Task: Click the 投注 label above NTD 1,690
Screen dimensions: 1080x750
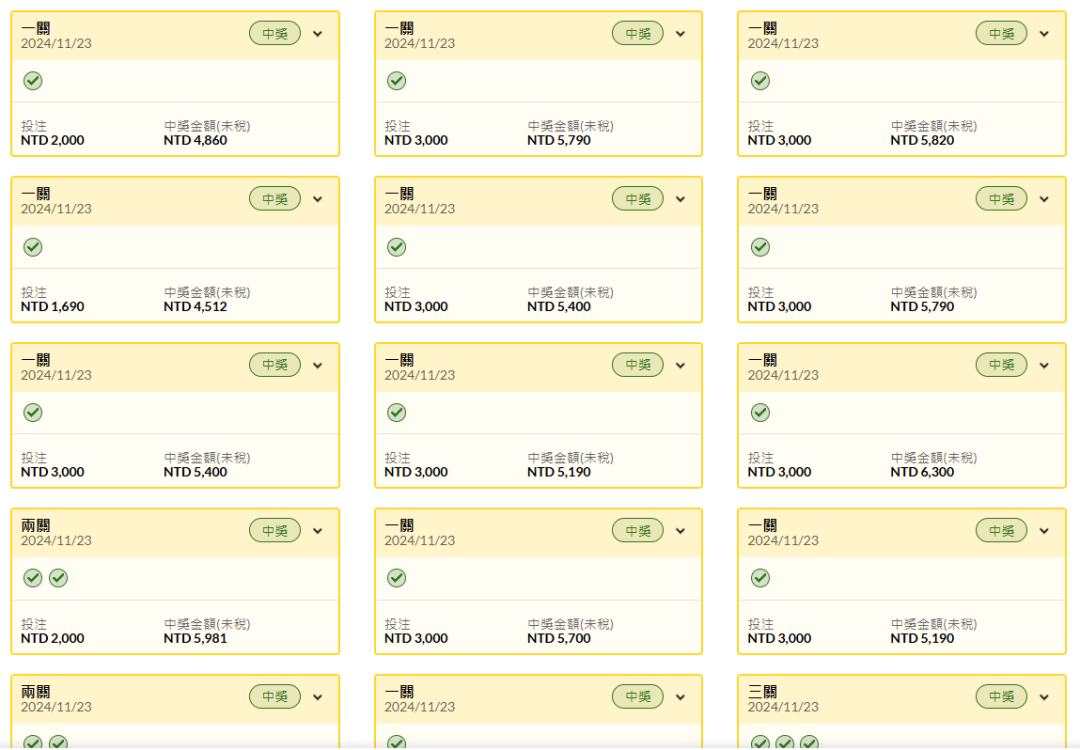Action: click(34, 293)
